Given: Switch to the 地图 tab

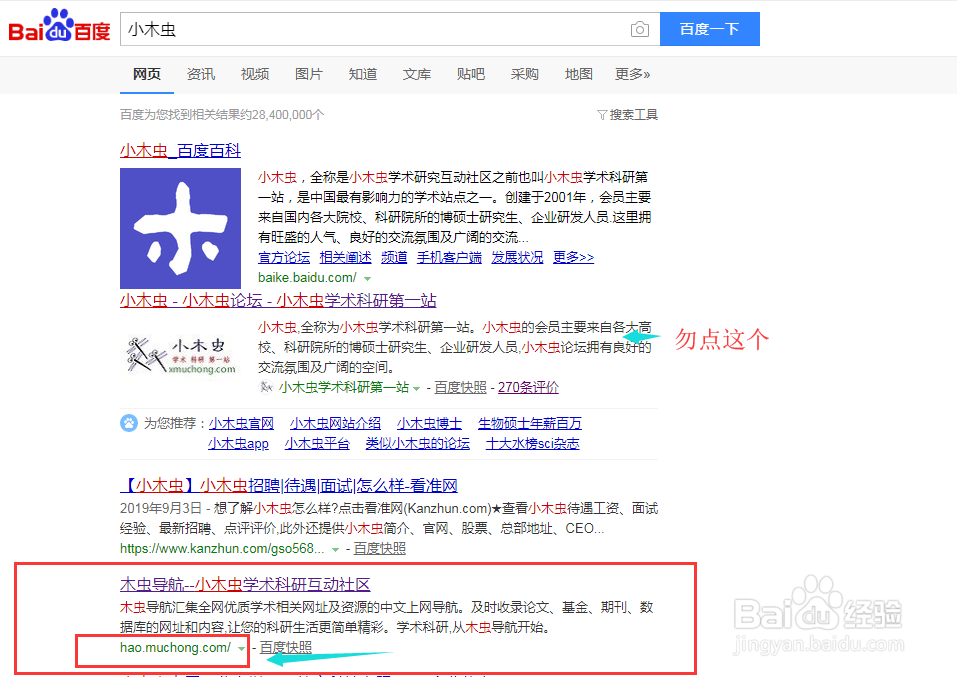Looking at the screenshot, I should coord(579,74).
